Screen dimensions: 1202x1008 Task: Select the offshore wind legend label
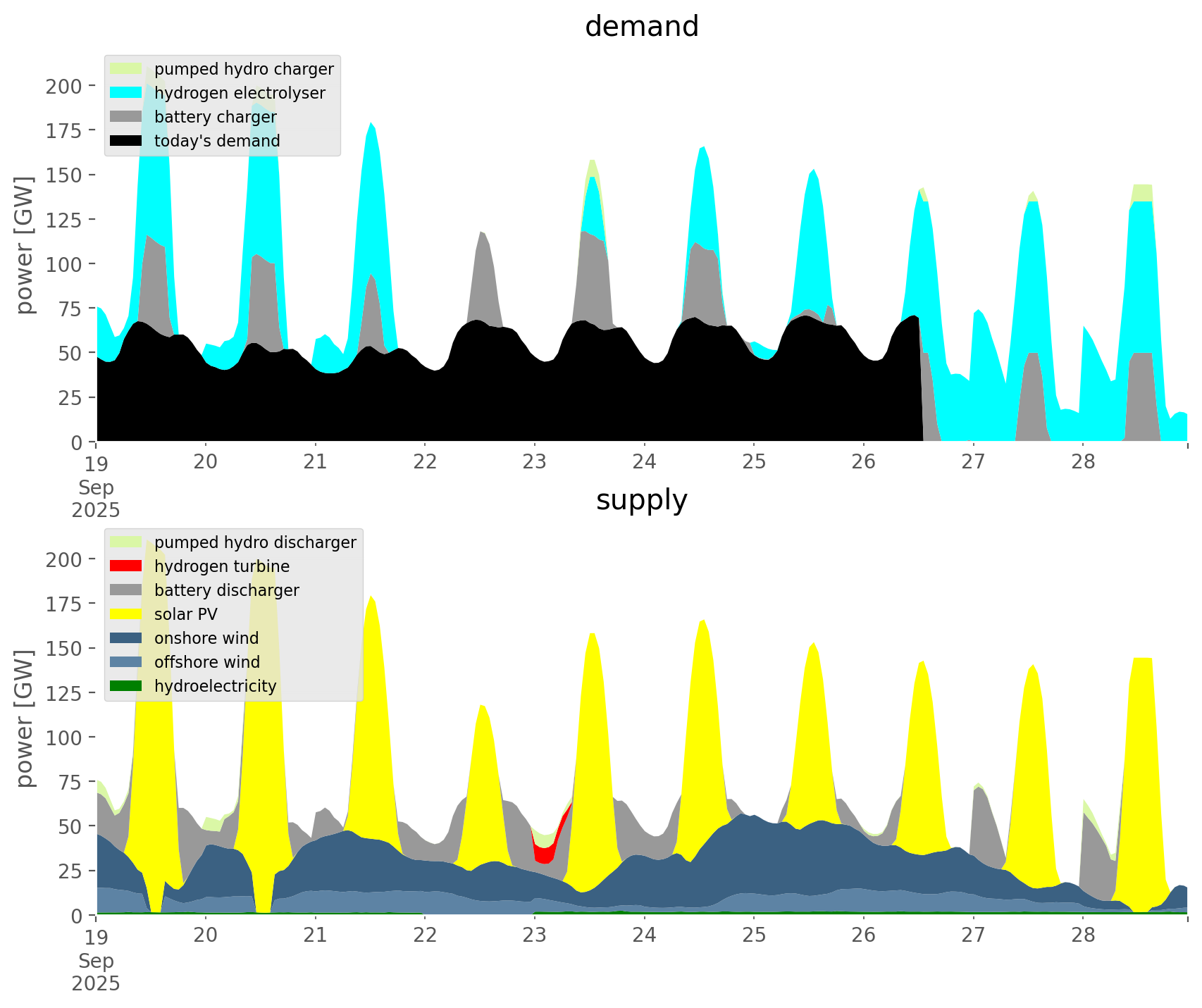pos(207,662)
